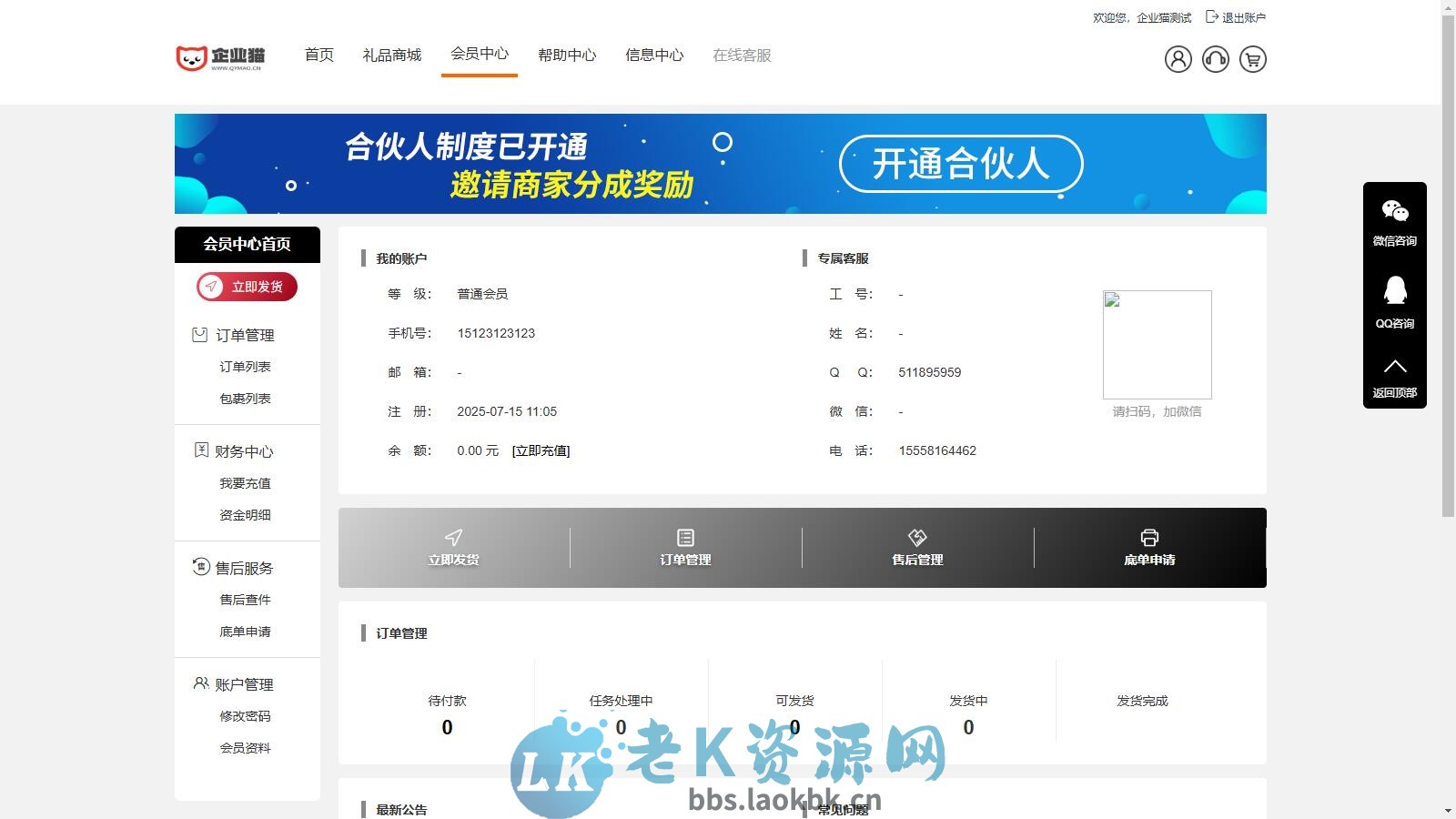Open 订单列表 in the sidebar
Screen dimensions: 1456x819
(244, 367)
